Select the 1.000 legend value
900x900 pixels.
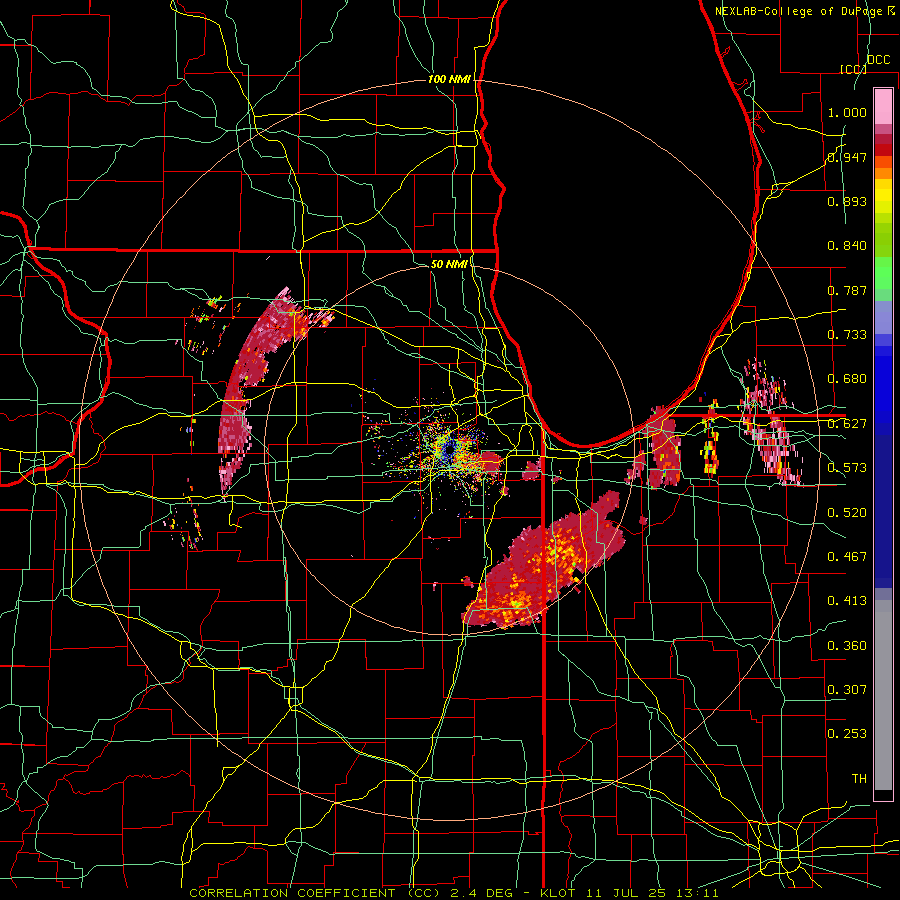coord(847,112)
